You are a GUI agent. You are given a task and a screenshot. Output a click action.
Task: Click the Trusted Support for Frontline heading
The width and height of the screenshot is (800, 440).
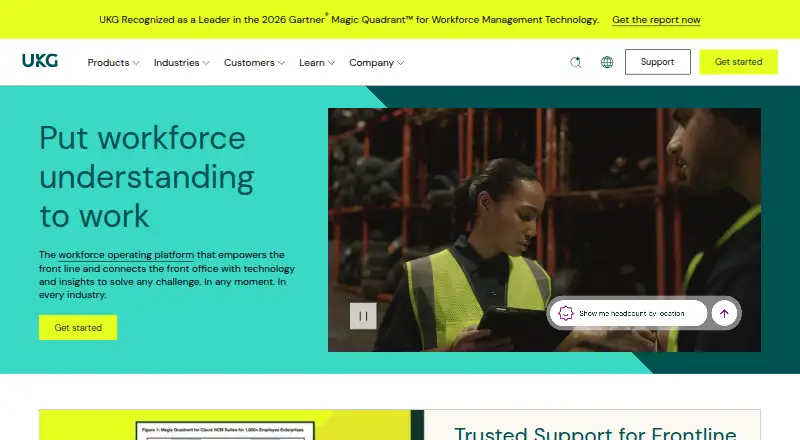pos(595,433)
